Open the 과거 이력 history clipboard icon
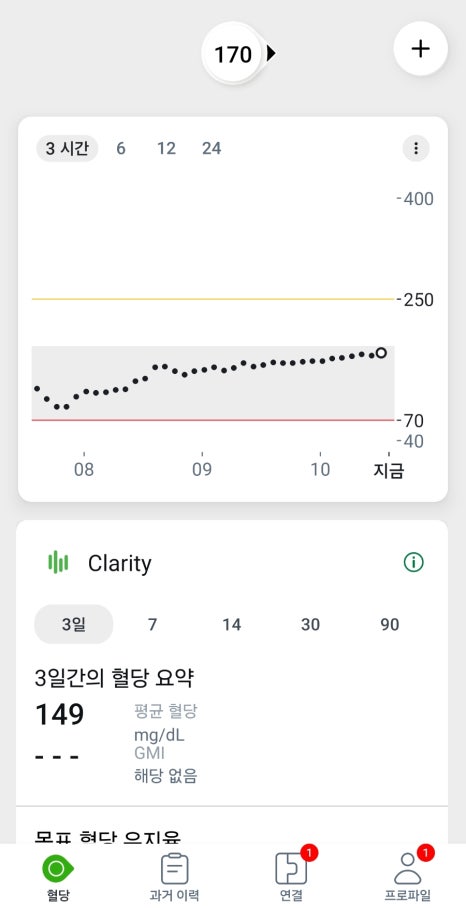Viewport: 466px width, 908px height. (174, 869)
